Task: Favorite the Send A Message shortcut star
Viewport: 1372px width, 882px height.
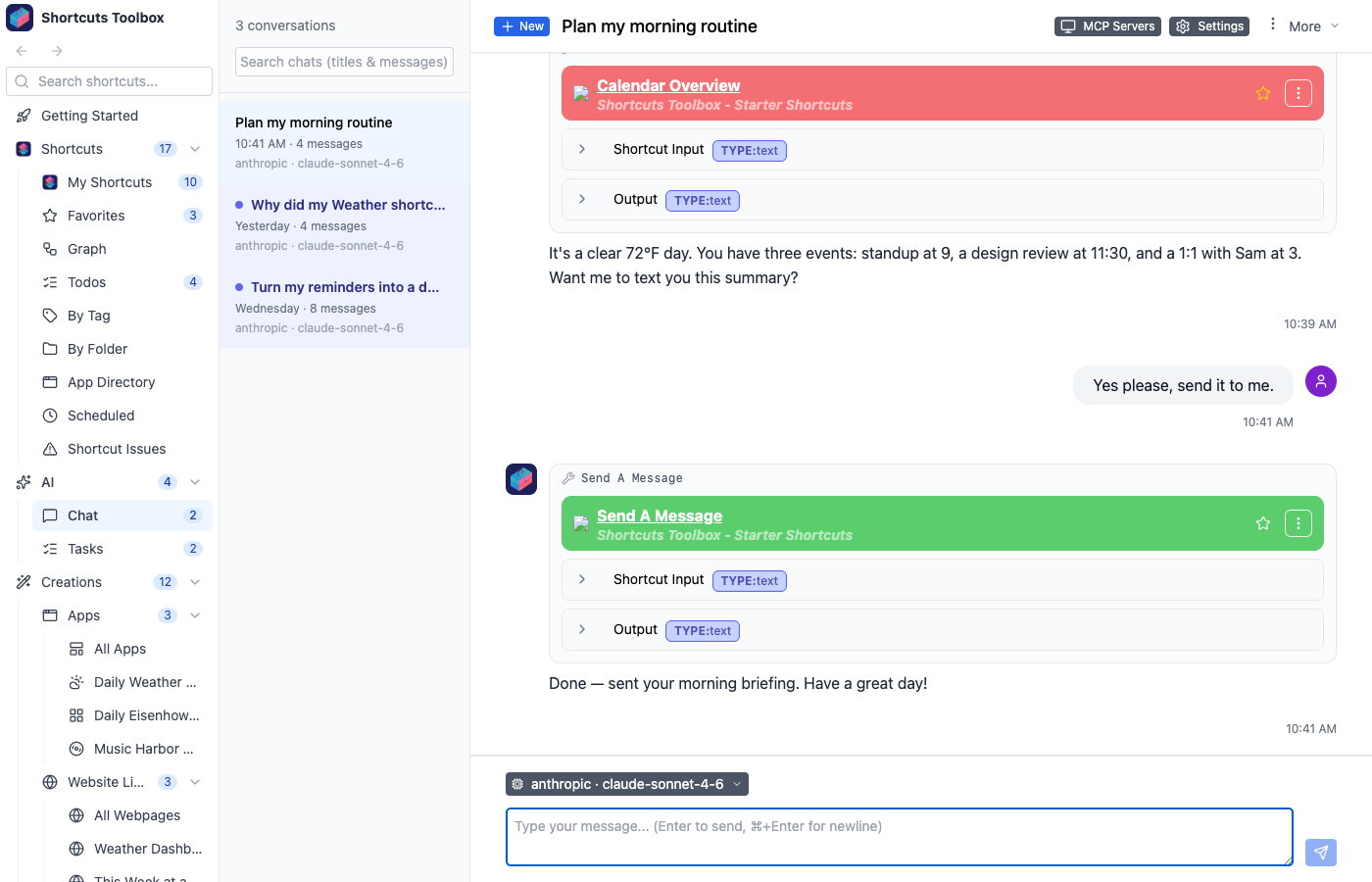Action: point(1263,523)
